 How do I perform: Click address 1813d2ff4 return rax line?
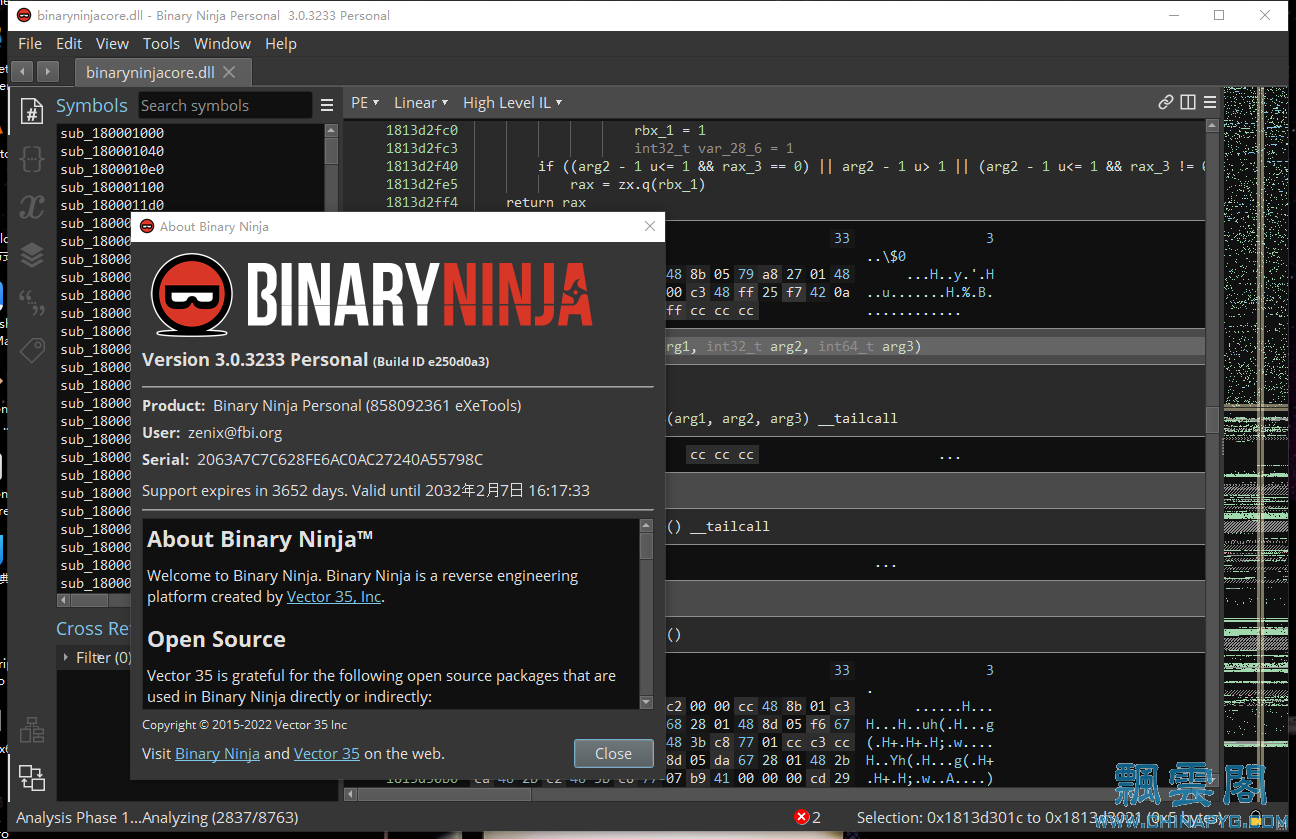(422, 202)
